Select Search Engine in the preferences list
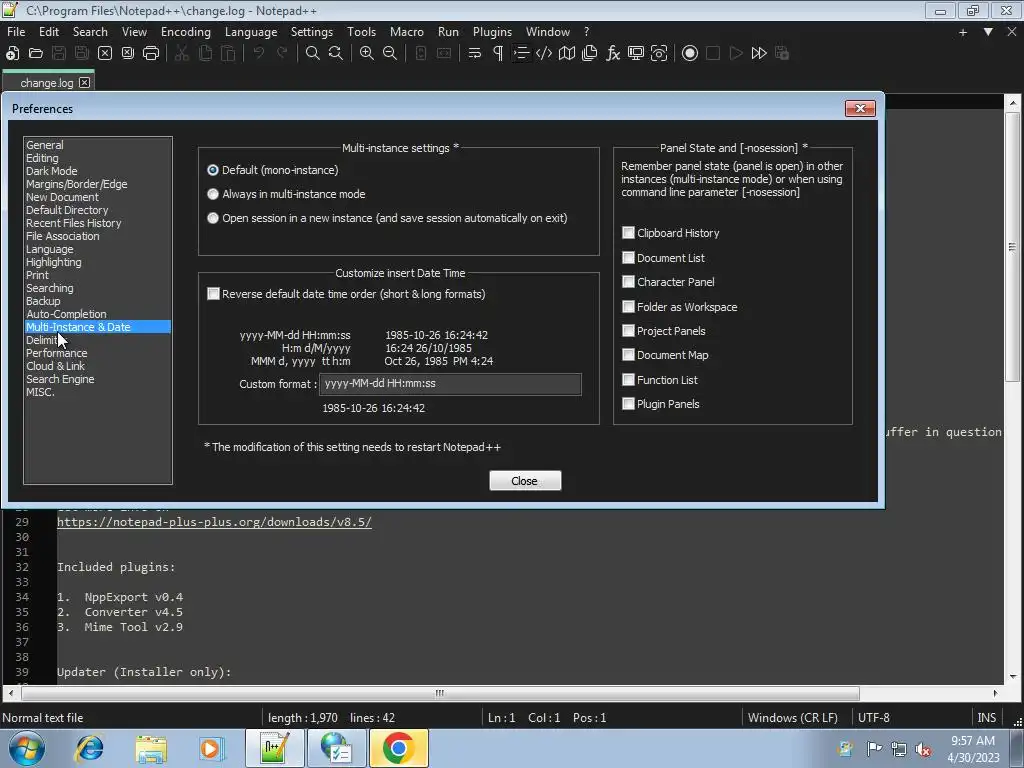 pyautogui.click(x=60, y=379)
